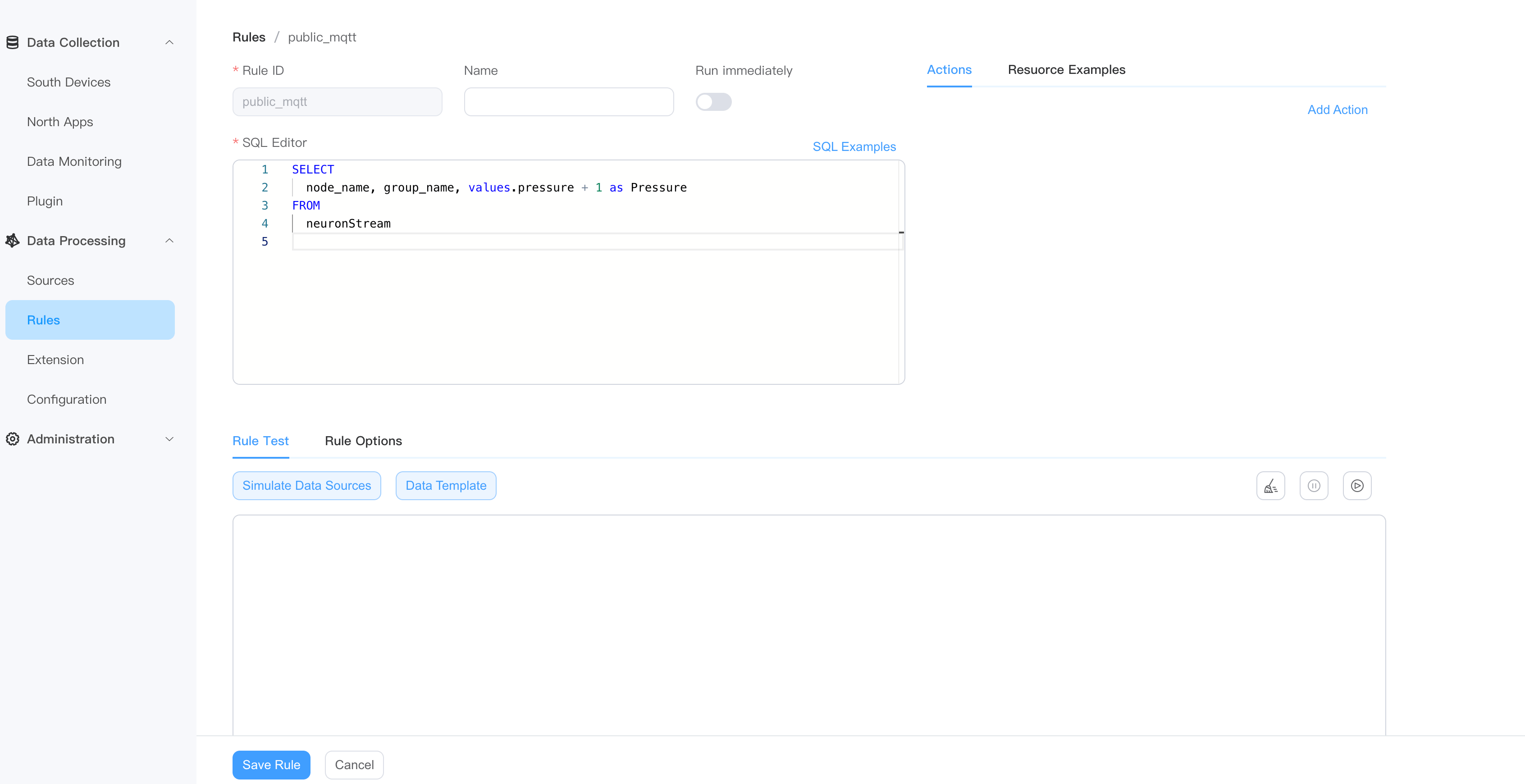Click the Add Action link
This screenshot has height=784, width=1525.
point(1338,109)
